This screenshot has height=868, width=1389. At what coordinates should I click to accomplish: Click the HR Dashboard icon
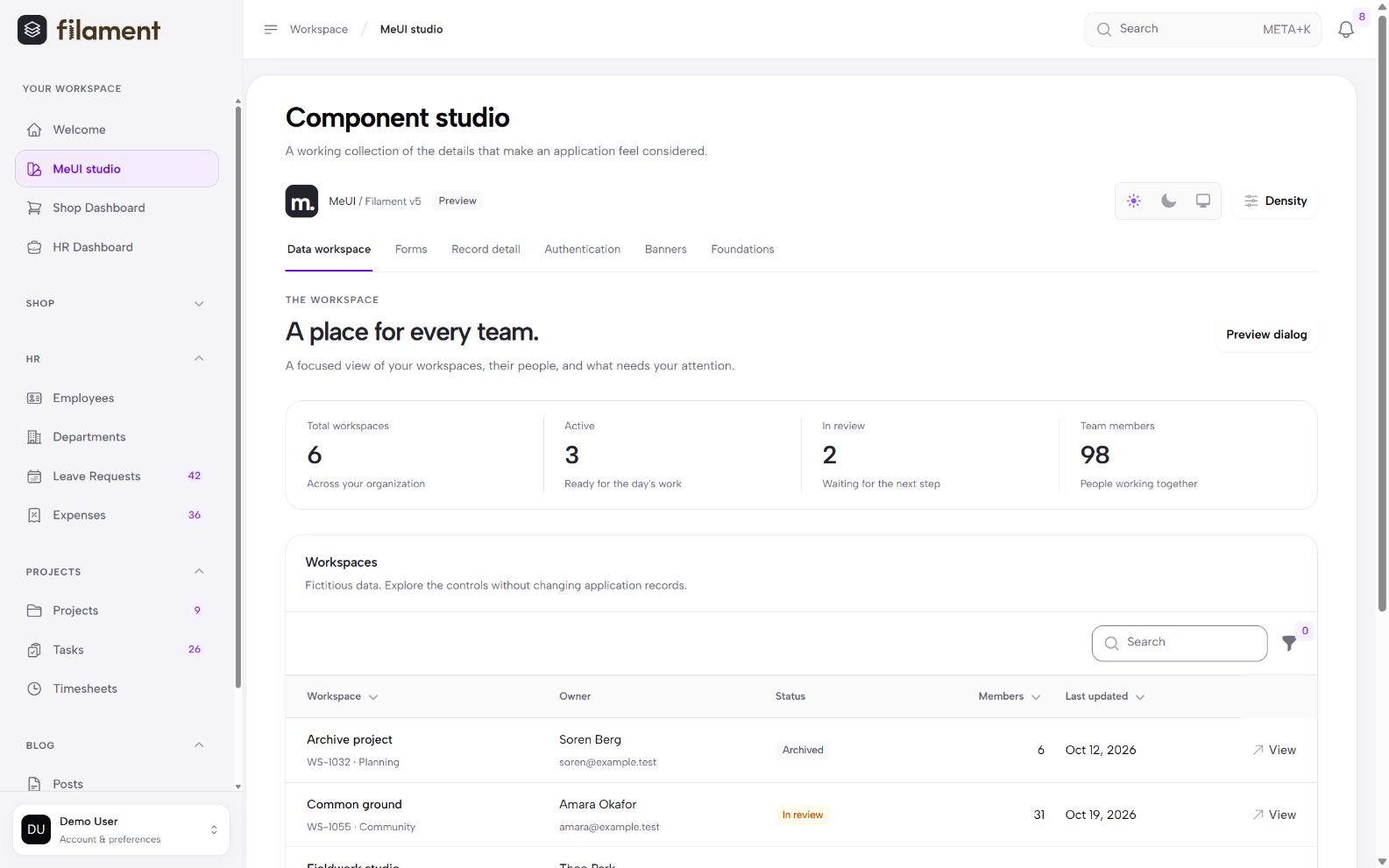click(x=34, y=247)
